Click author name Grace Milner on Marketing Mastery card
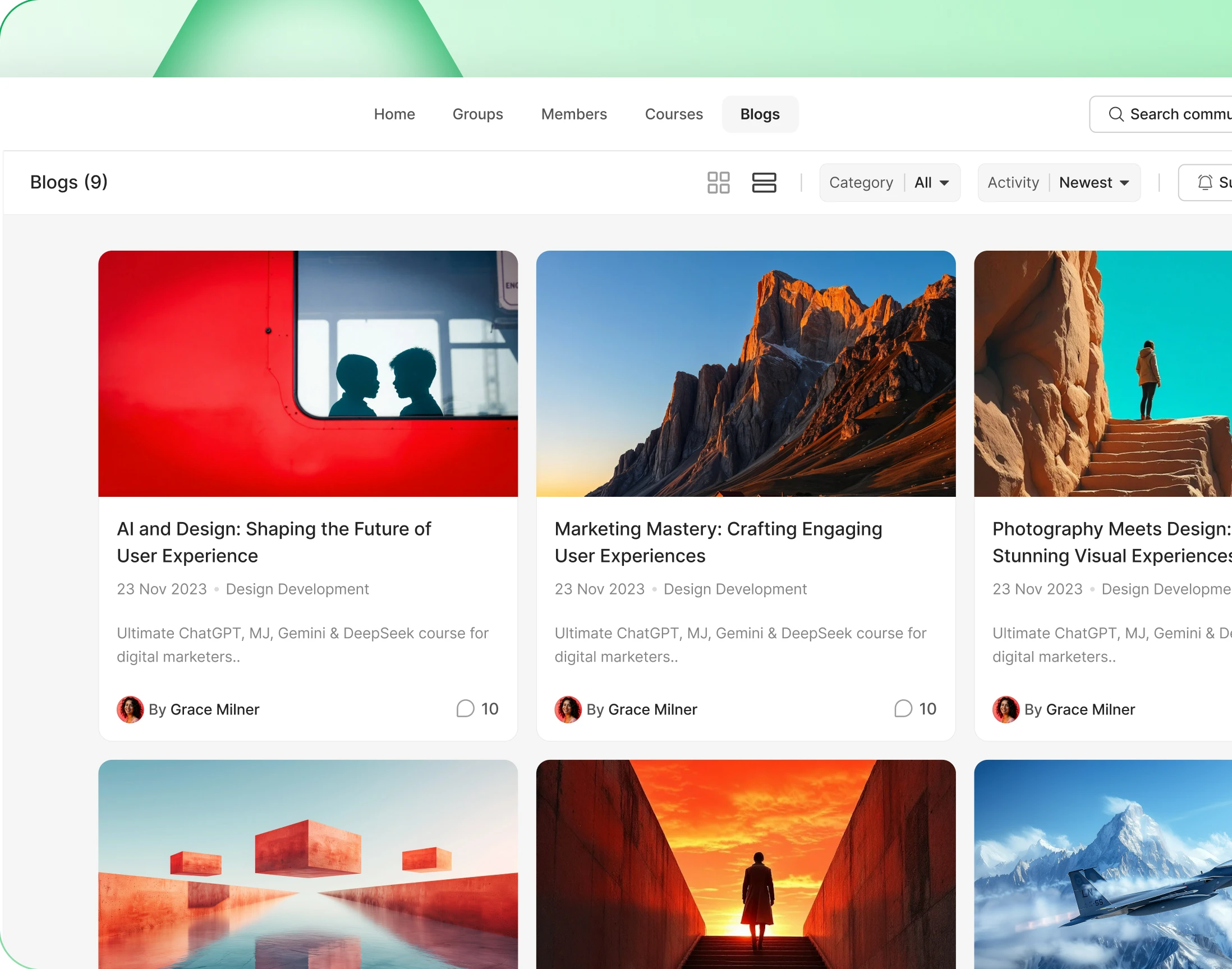Screen dimensions: 1232x969 coord(653,709)
